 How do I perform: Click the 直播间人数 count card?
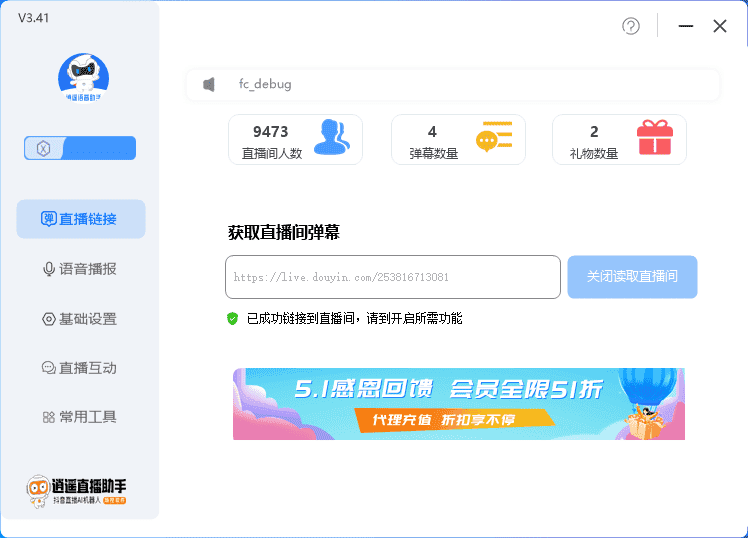click(295, 140)
